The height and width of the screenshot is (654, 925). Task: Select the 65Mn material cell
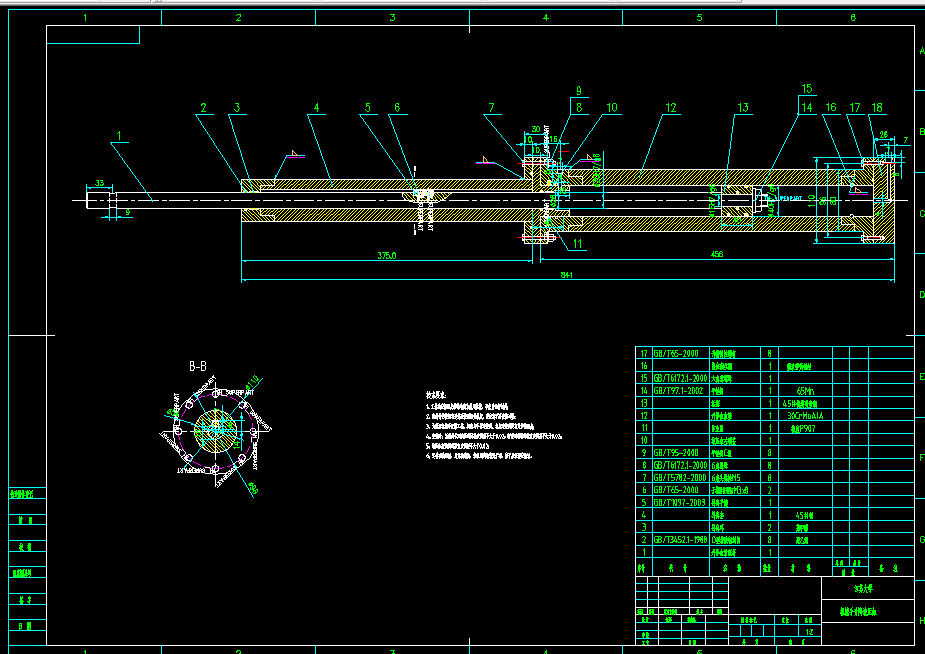(805, 391)
